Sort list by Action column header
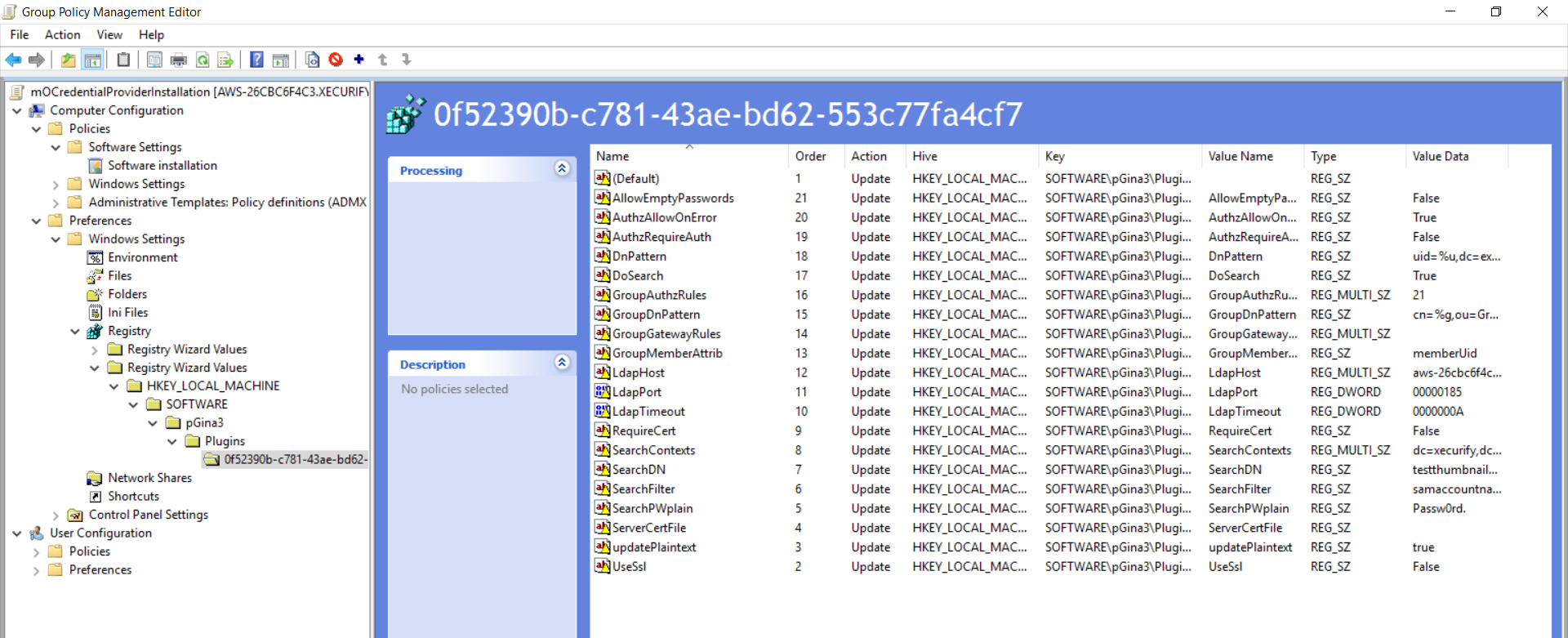This screenshot has width=1568, height=638. tap(875, 156)
